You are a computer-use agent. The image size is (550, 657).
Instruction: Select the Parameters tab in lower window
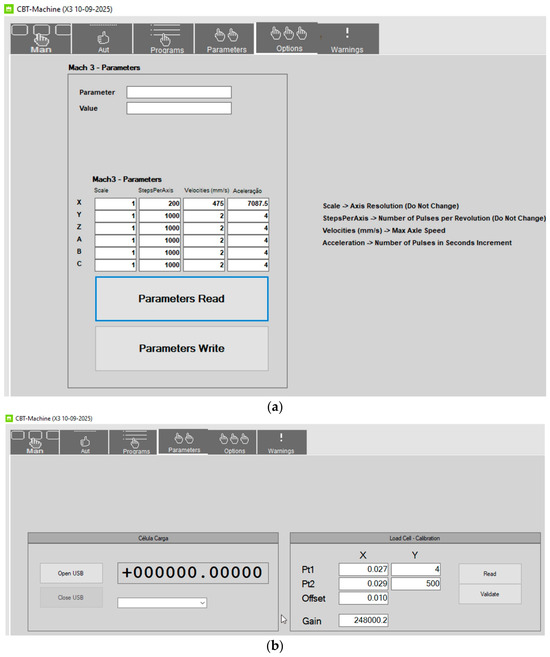[x=183, y=441]
